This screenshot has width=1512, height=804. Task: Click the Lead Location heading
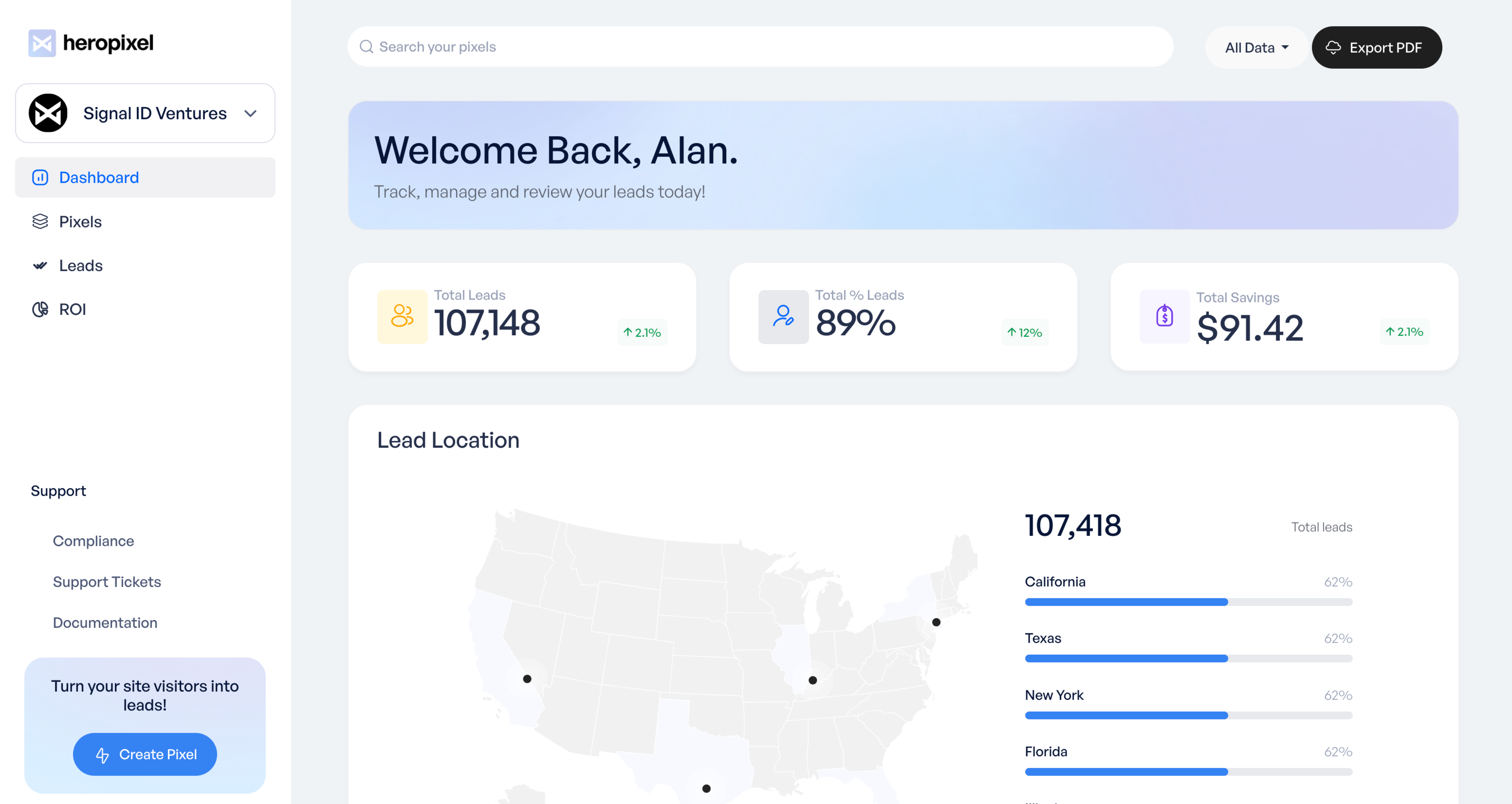pos(448,440)
